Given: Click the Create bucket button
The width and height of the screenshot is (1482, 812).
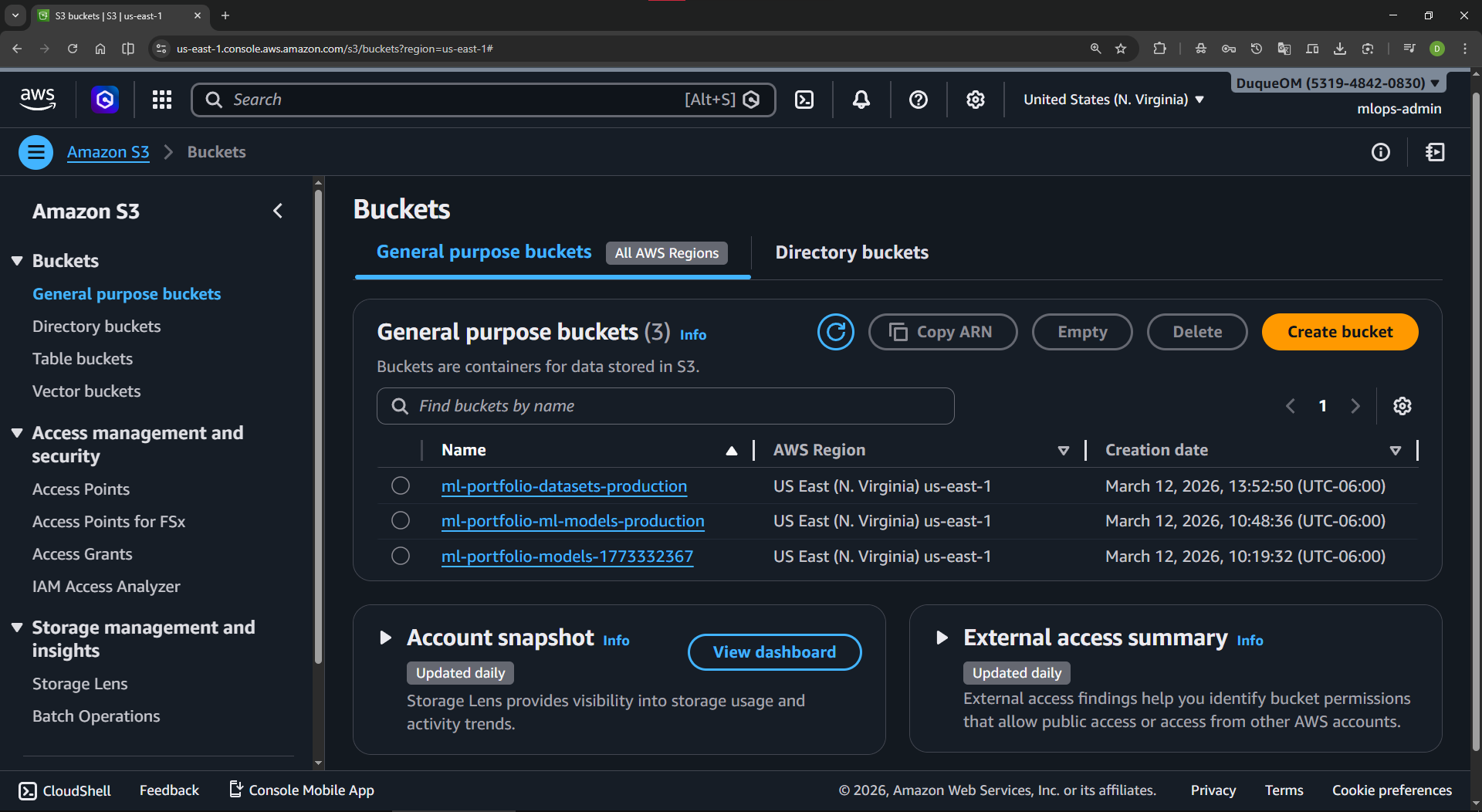Looking at the screenshot, I should (x=1339, y=332).
